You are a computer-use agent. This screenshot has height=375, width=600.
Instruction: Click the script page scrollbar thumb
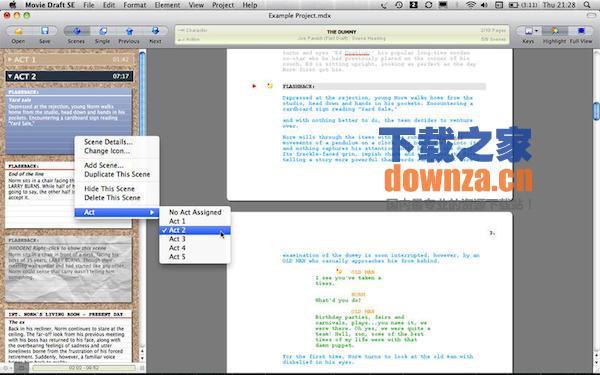click(597, 111)
